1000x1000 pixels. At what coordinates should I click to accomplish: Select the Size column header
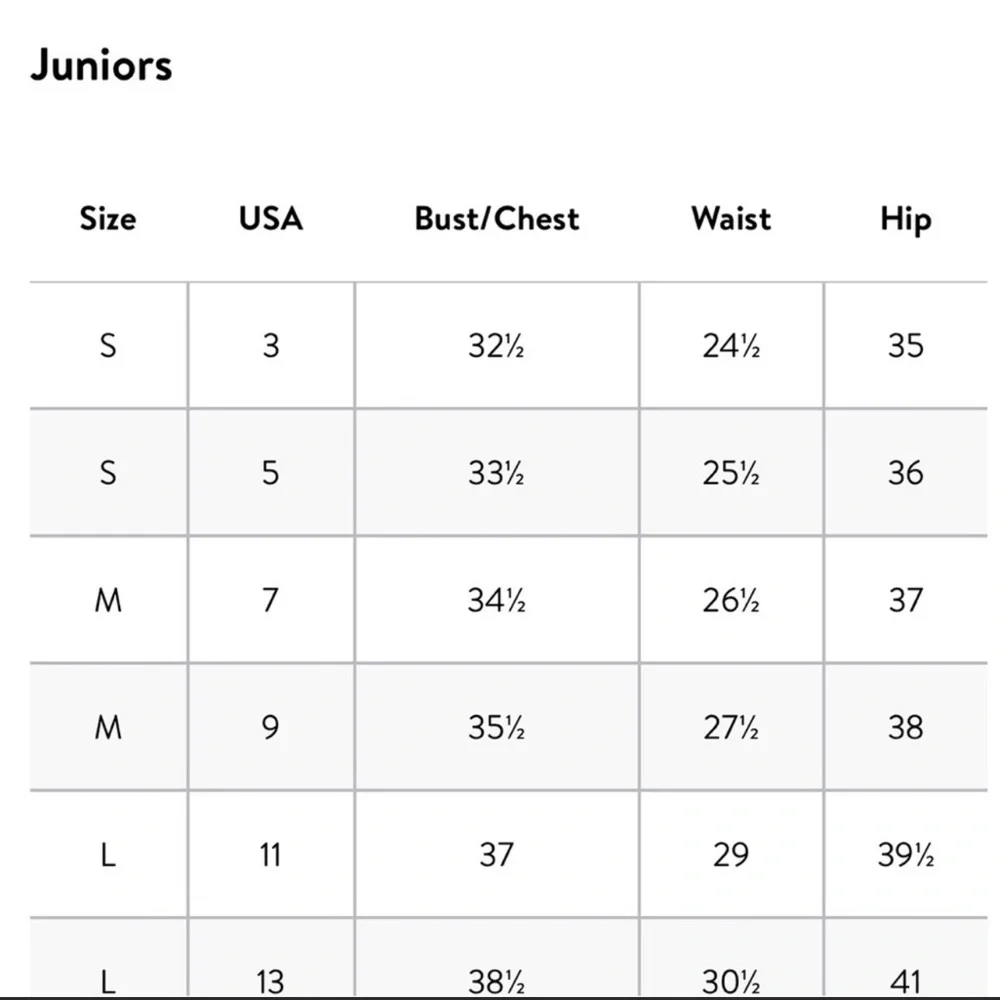(x=108, y=219)
